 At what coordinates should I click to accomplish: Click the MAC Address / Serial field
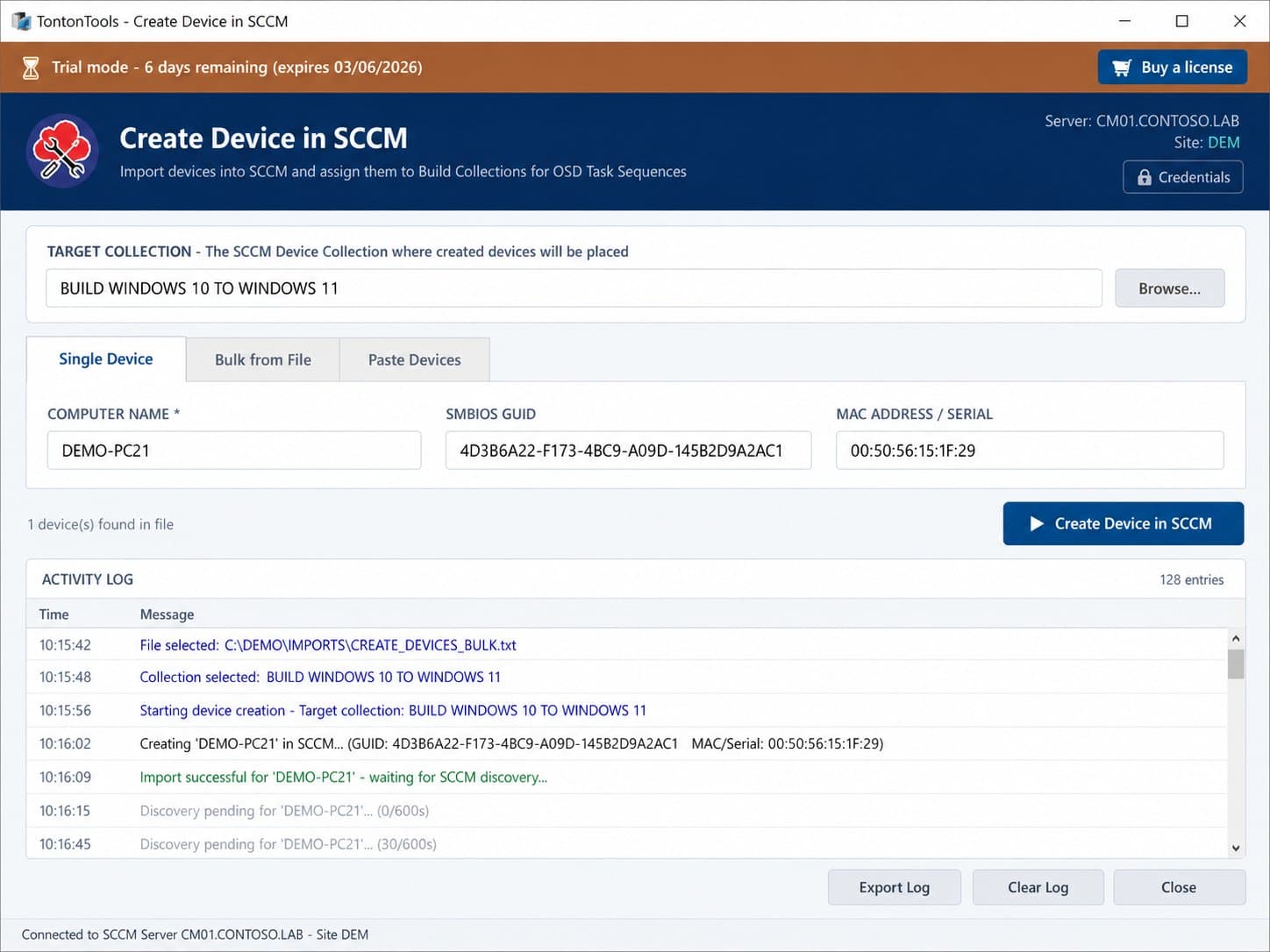point(1030,451)
